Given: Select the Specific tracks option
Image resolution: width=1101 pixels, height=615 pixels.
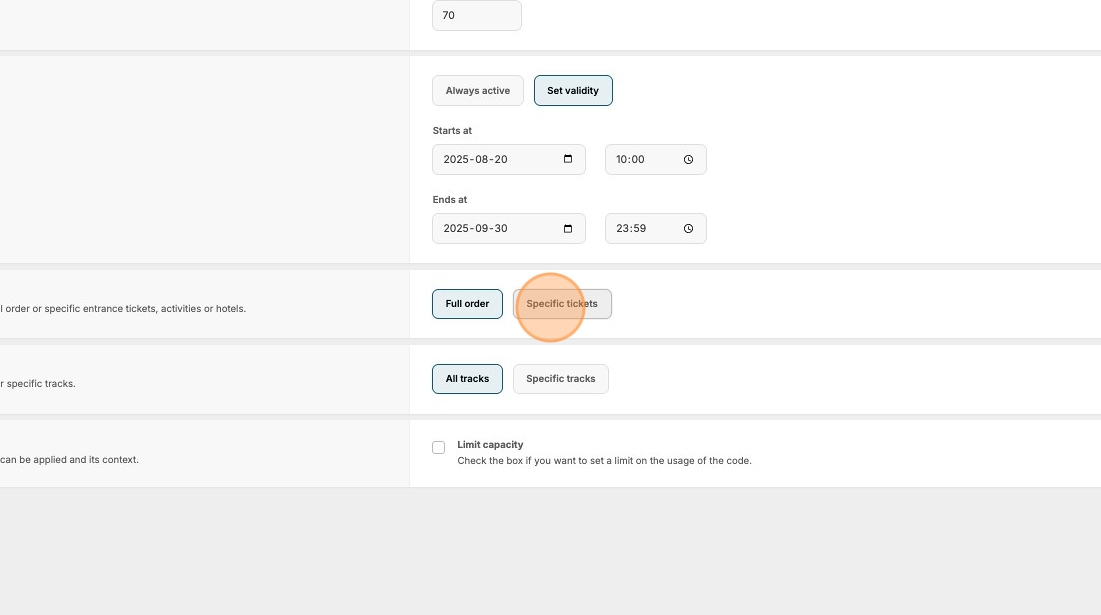Looking at the screenshot, I should tap(560, 379).
